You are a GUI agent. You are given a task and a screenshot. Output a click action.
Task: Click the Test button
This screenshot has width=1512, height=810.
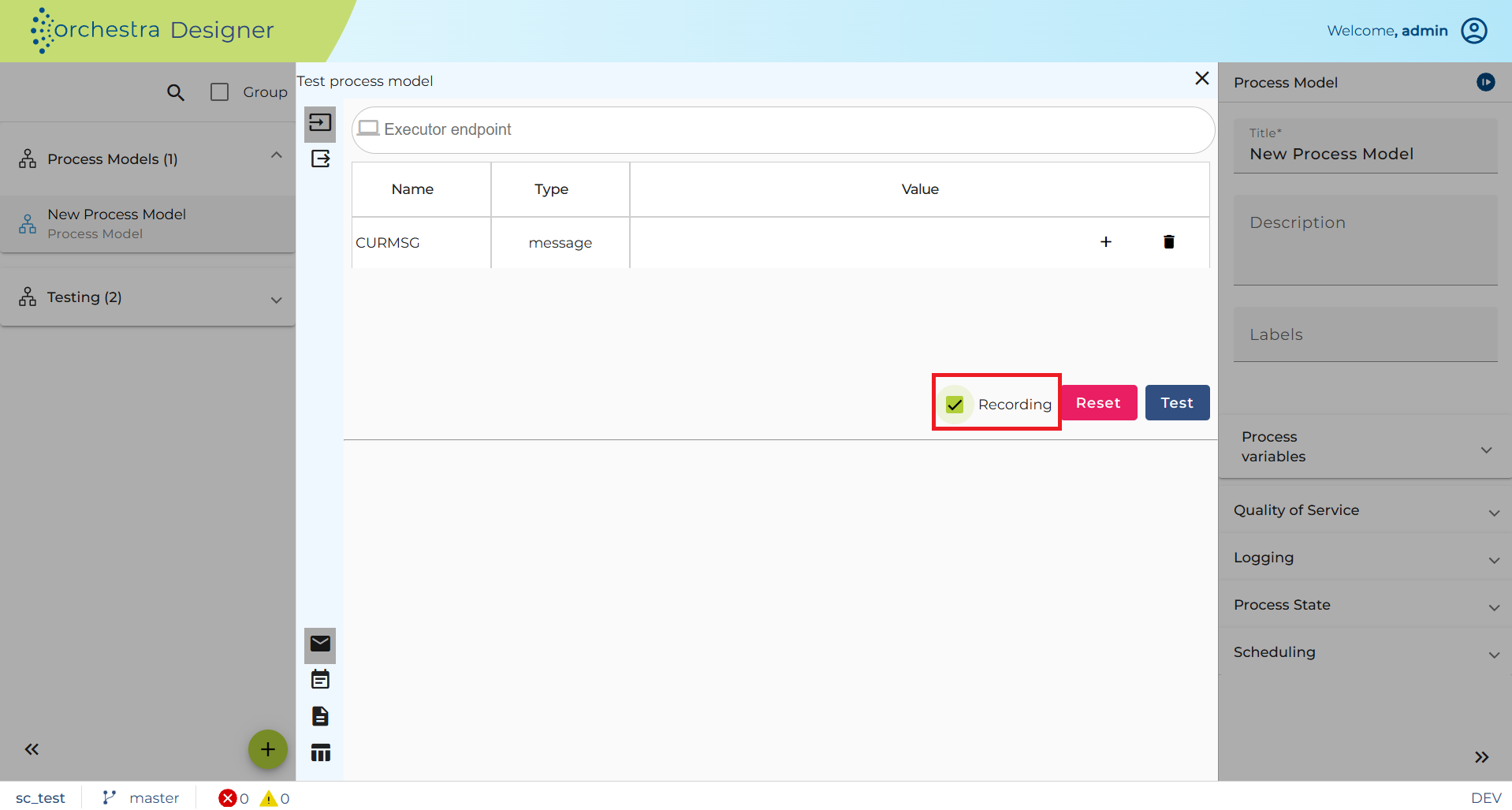coord(1177,403)
